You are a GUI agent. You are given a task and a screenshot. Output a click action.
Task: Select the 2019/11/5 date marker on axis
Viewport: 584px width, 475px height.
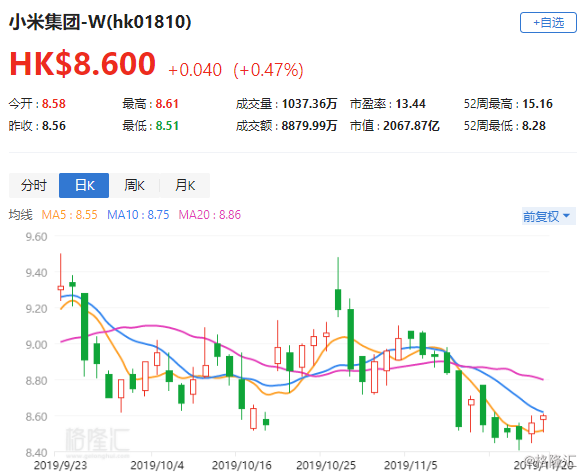[410, 465]
